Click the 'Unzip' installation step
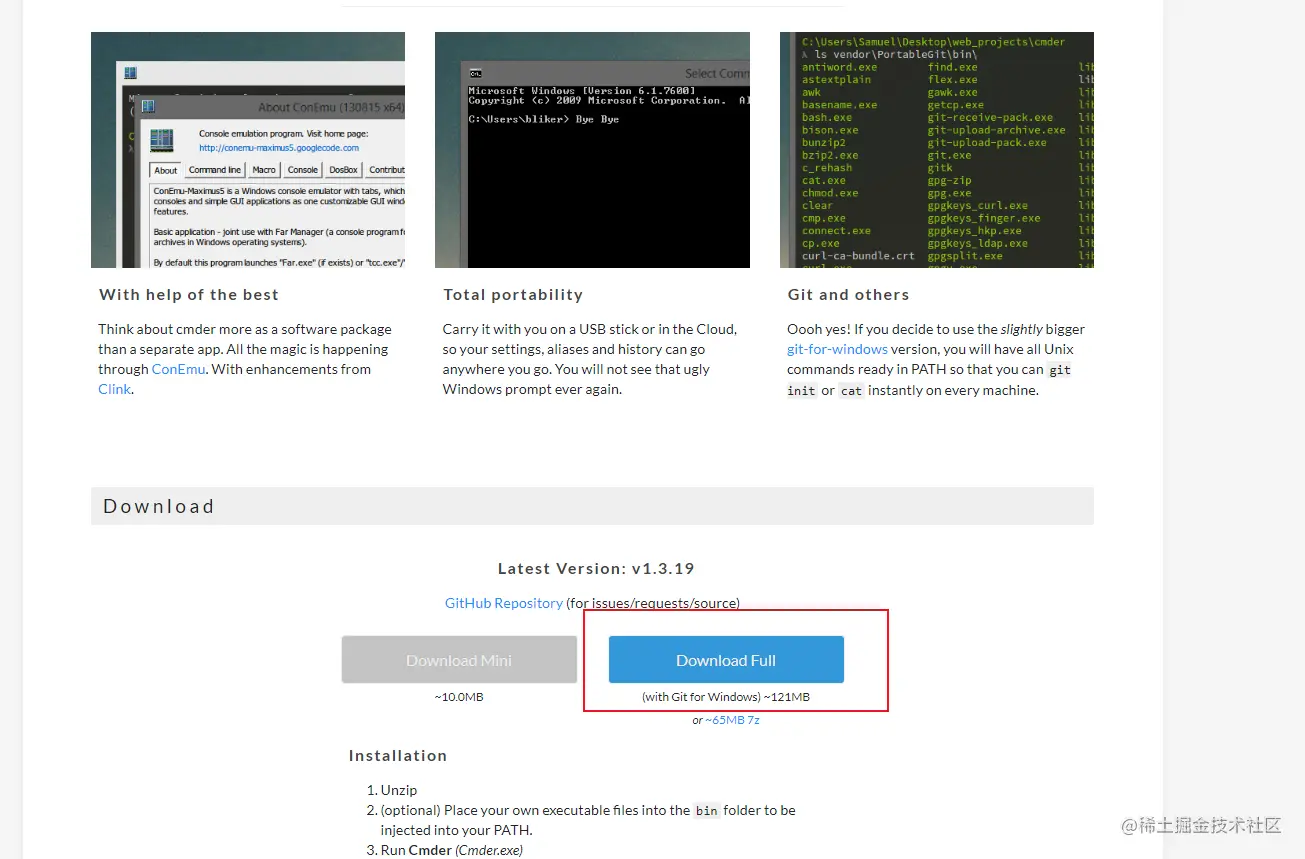This screenshot has height=859, width=1305. point(399,790)
